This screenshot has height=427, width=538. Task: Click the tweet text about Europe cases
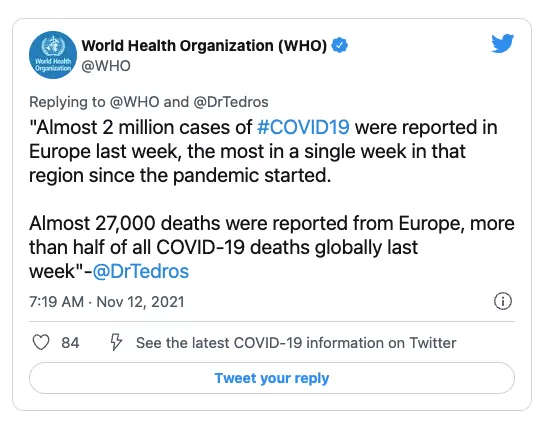(263, 151)
